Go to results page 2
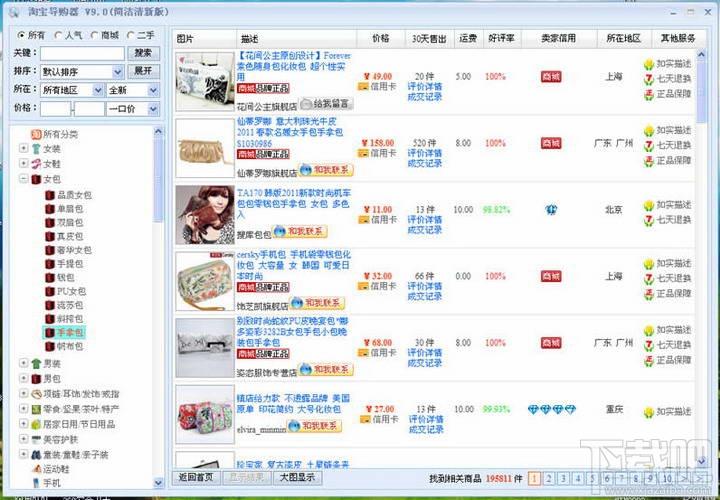Viewport: 720px width, 500px height. click(549, 478)
